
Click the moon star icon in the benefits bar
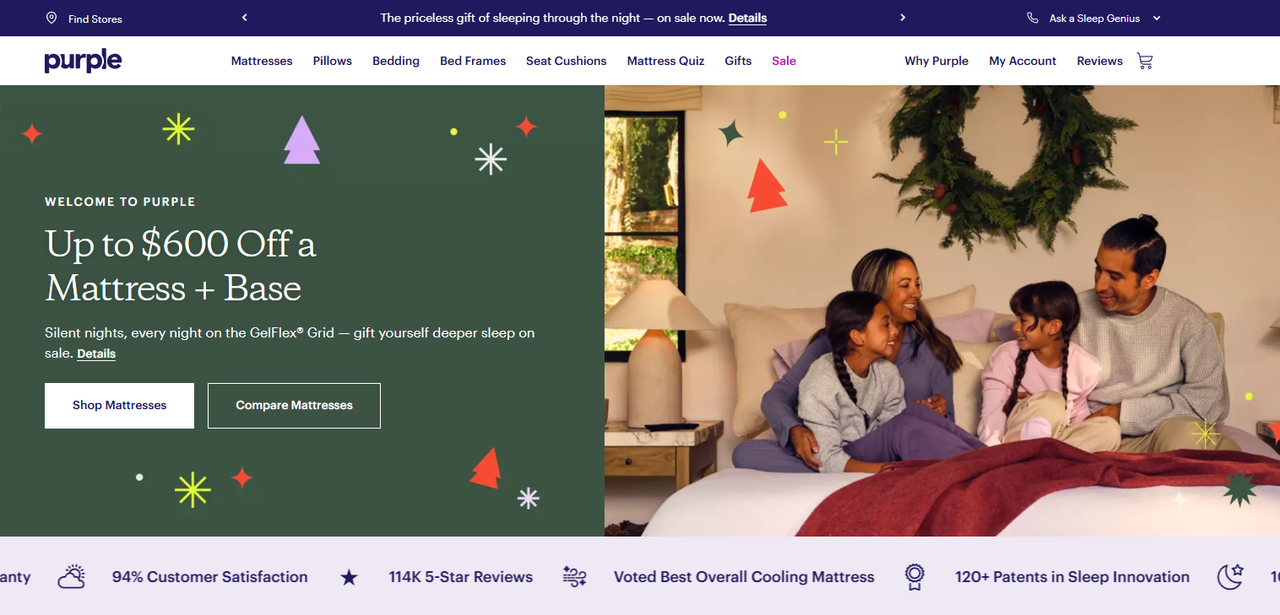pyautogui.click(x=1230, y=577)
